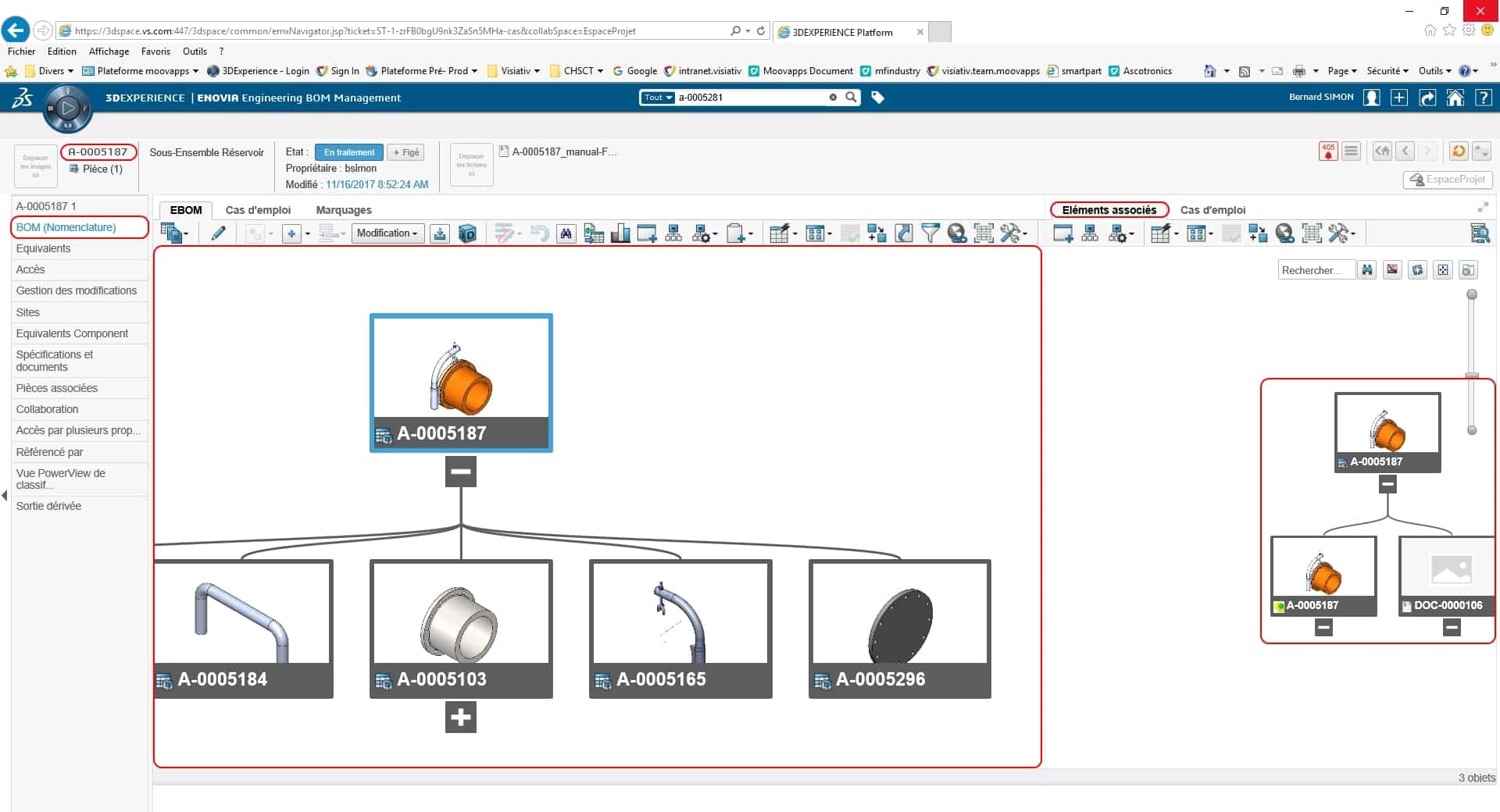The width and height of the screenshot is (1500, 812).
Task: Select the A-0005165 part thumbnail
Action: [x=680, y=629]
